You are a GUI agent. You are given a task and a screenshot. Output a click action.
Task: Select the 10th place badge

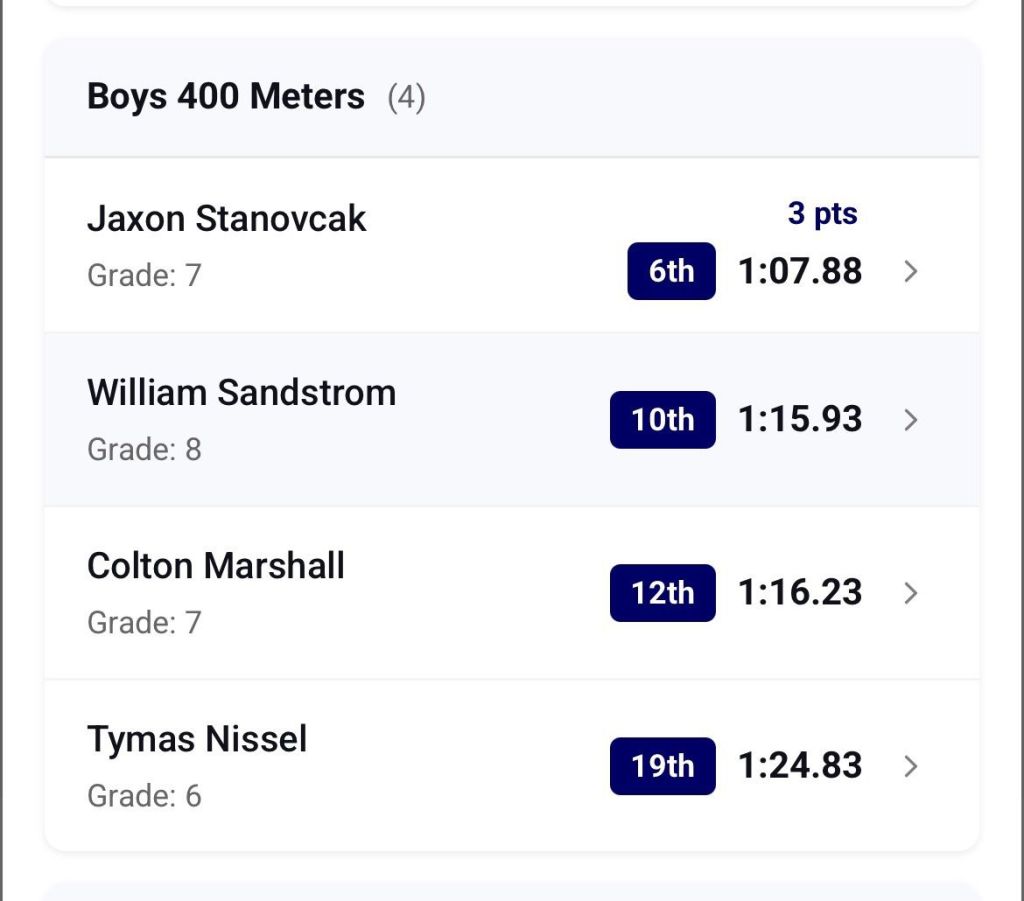point(662,420)
